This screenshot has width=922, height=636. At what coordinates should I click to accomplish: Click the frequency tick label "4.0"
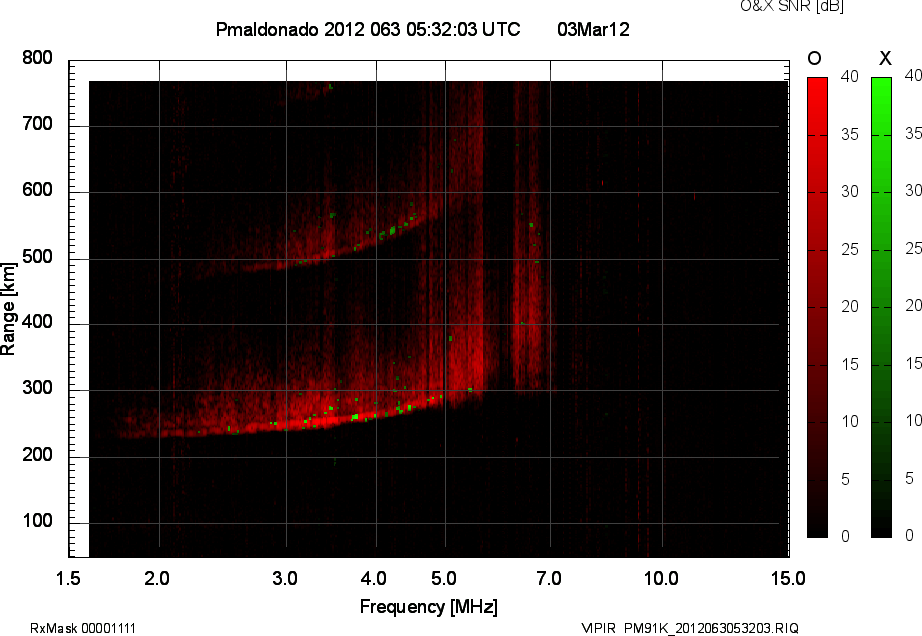373,578
